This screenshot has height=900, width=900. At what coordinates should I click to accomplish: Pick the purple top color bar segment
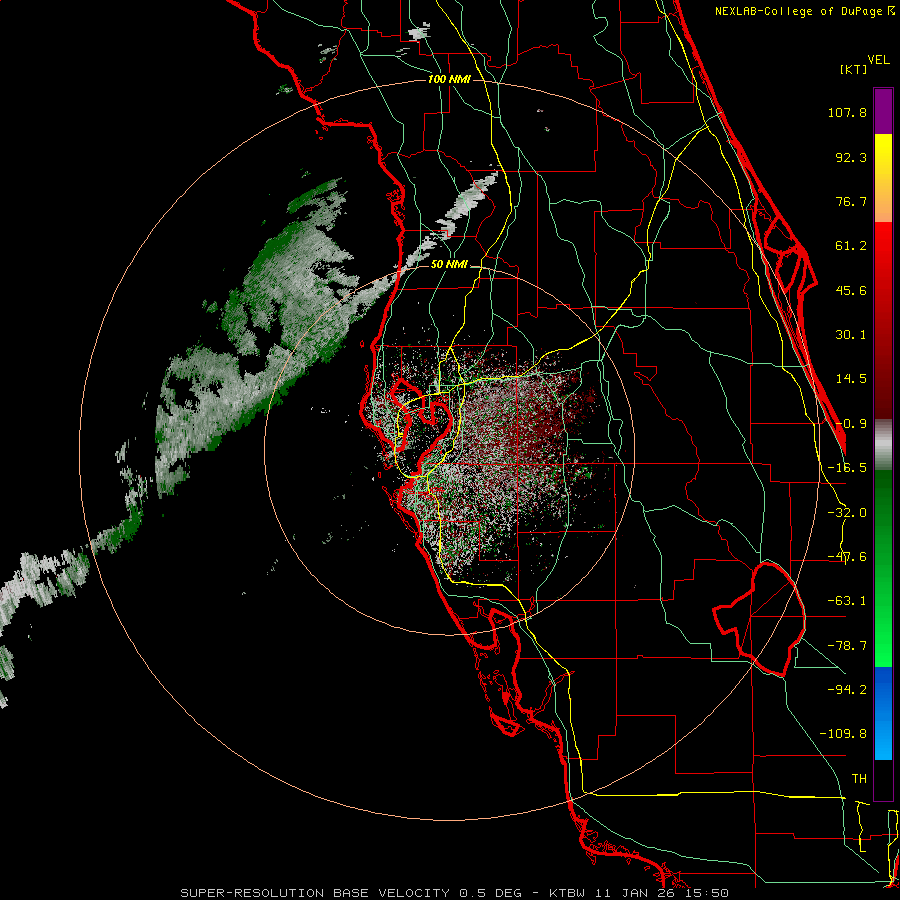[883, 111]
